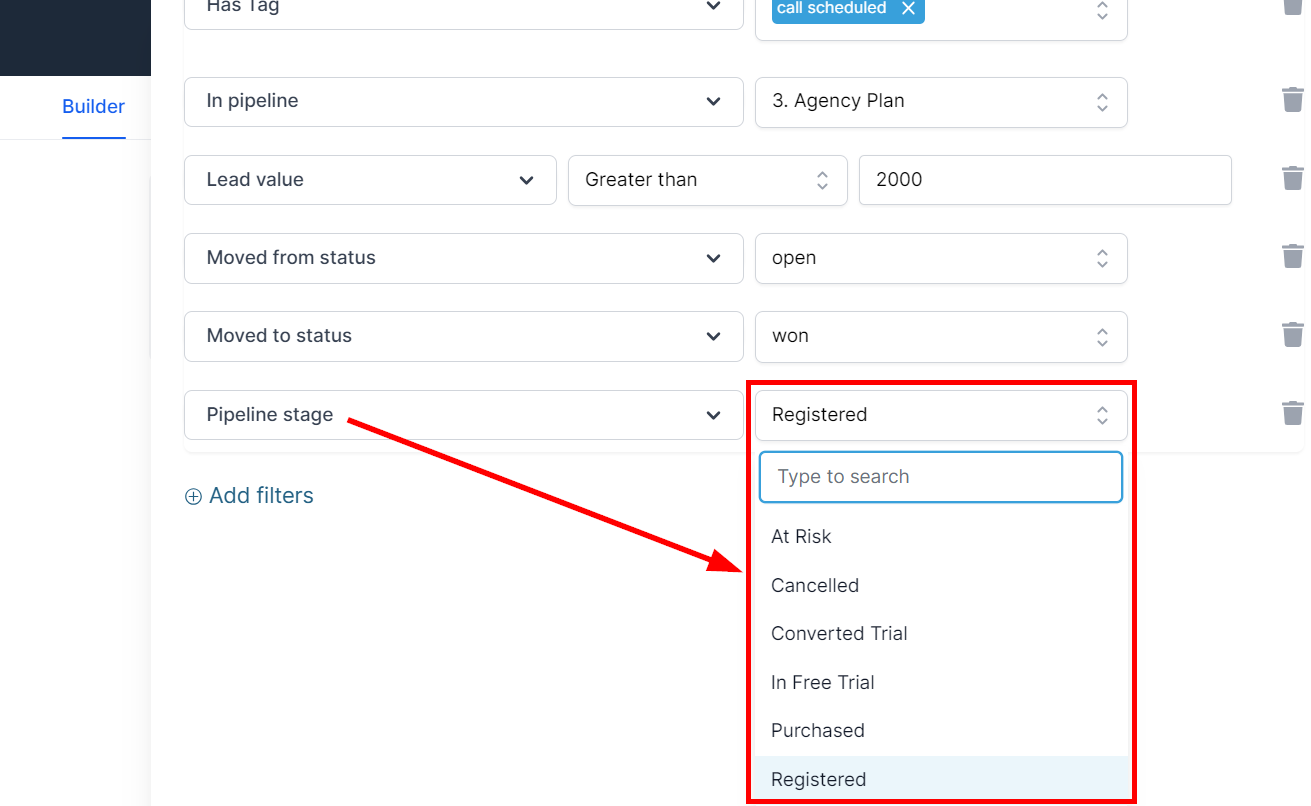The height and width of the screenshot is (806, 1311).
Task: Remove the Moved to status filter
Action: tap(1292, 334)
